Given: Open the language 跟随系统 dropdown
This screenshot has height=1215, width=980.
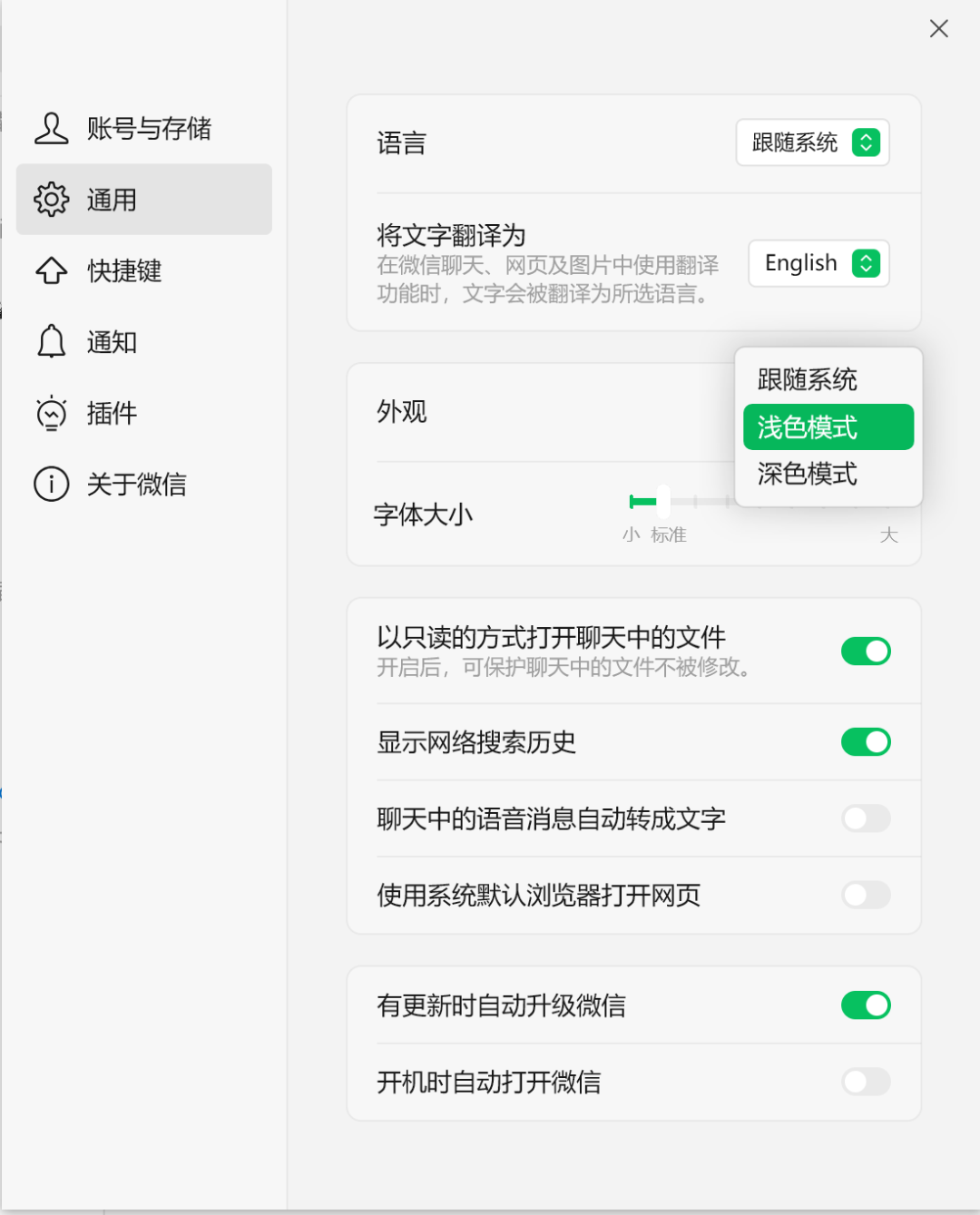Looking at the screenshot, I should [812, 142].
